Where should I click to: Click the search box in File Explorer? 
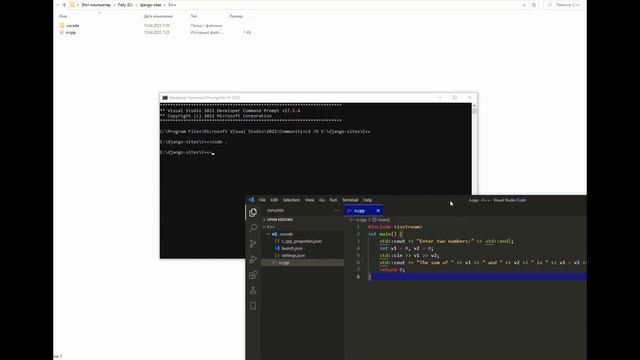click(x=564, y=5)
